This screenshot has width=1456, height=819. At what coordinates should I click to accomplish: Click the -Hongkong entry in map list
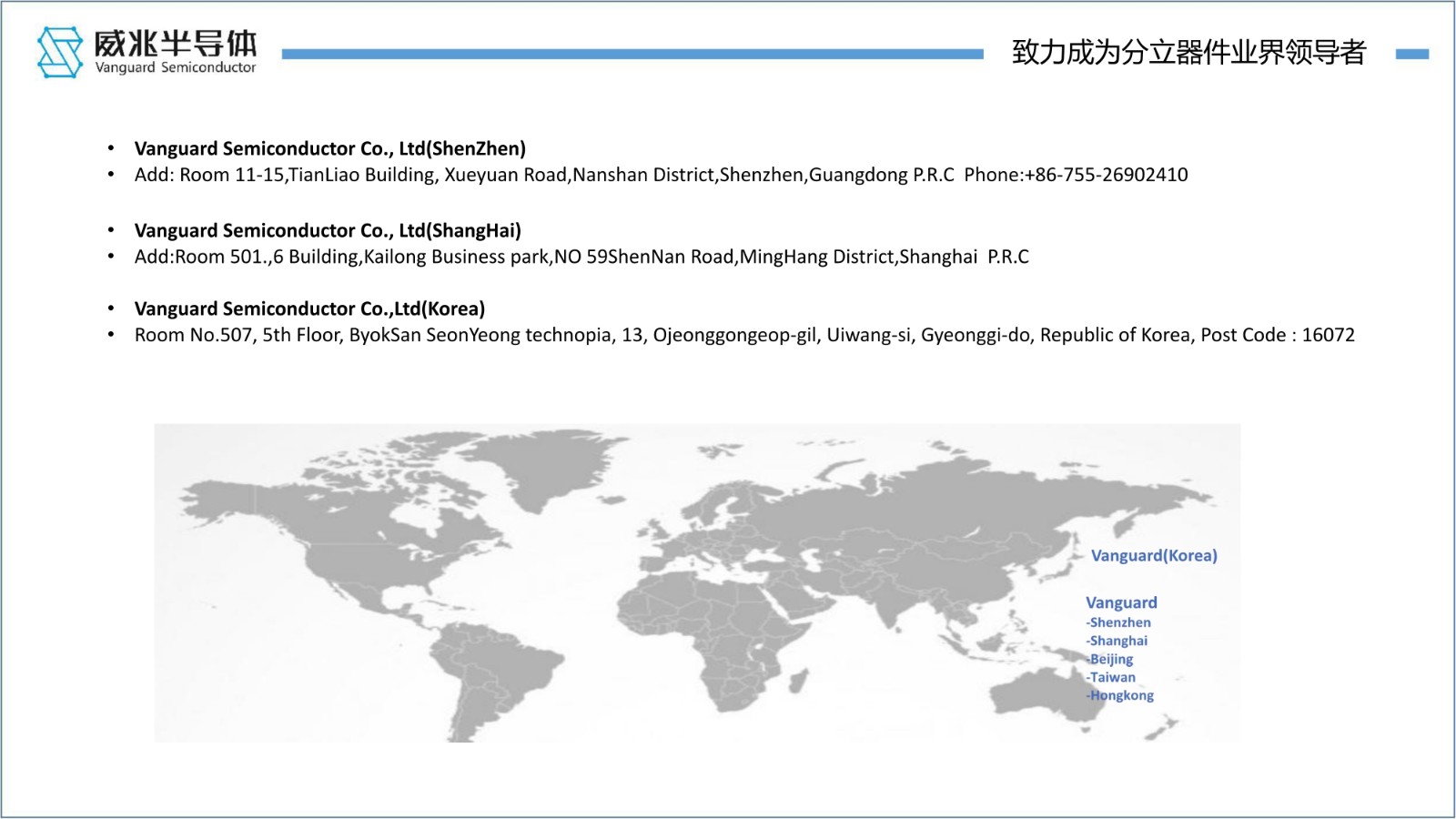1120,695
